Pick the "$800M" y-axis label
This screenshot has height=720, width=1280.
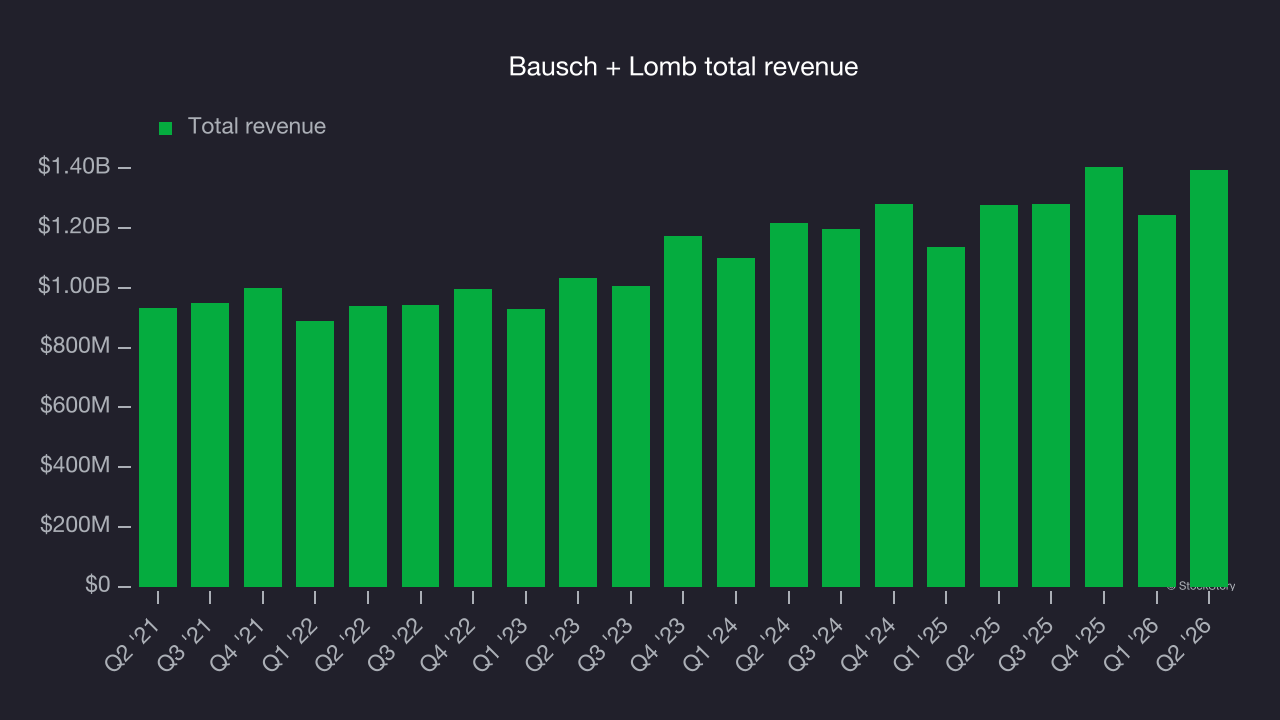[75, 347]
